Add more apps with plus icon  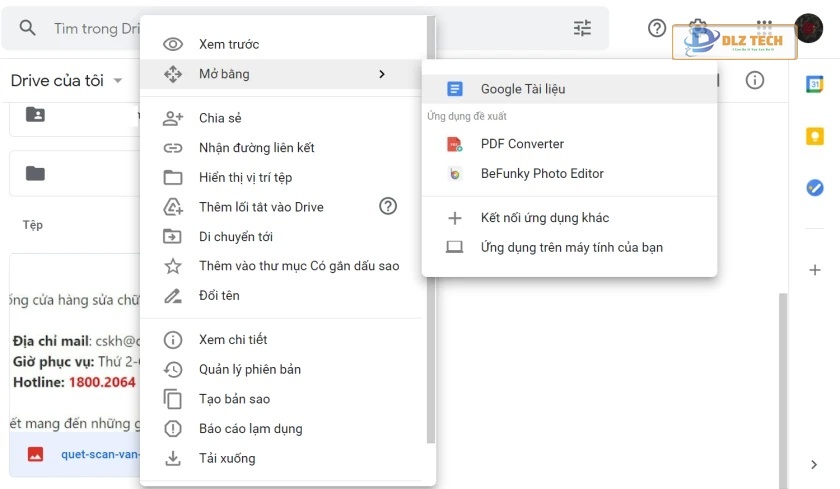point(814,270)
